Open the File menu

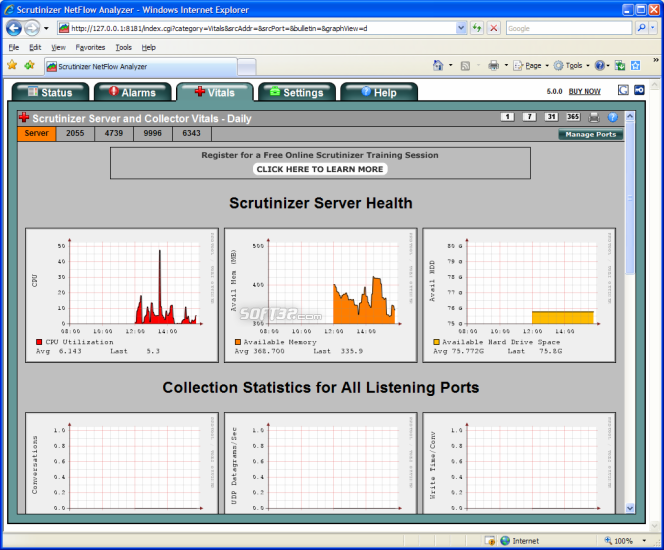pyautogui.click(x=14, y=47)
